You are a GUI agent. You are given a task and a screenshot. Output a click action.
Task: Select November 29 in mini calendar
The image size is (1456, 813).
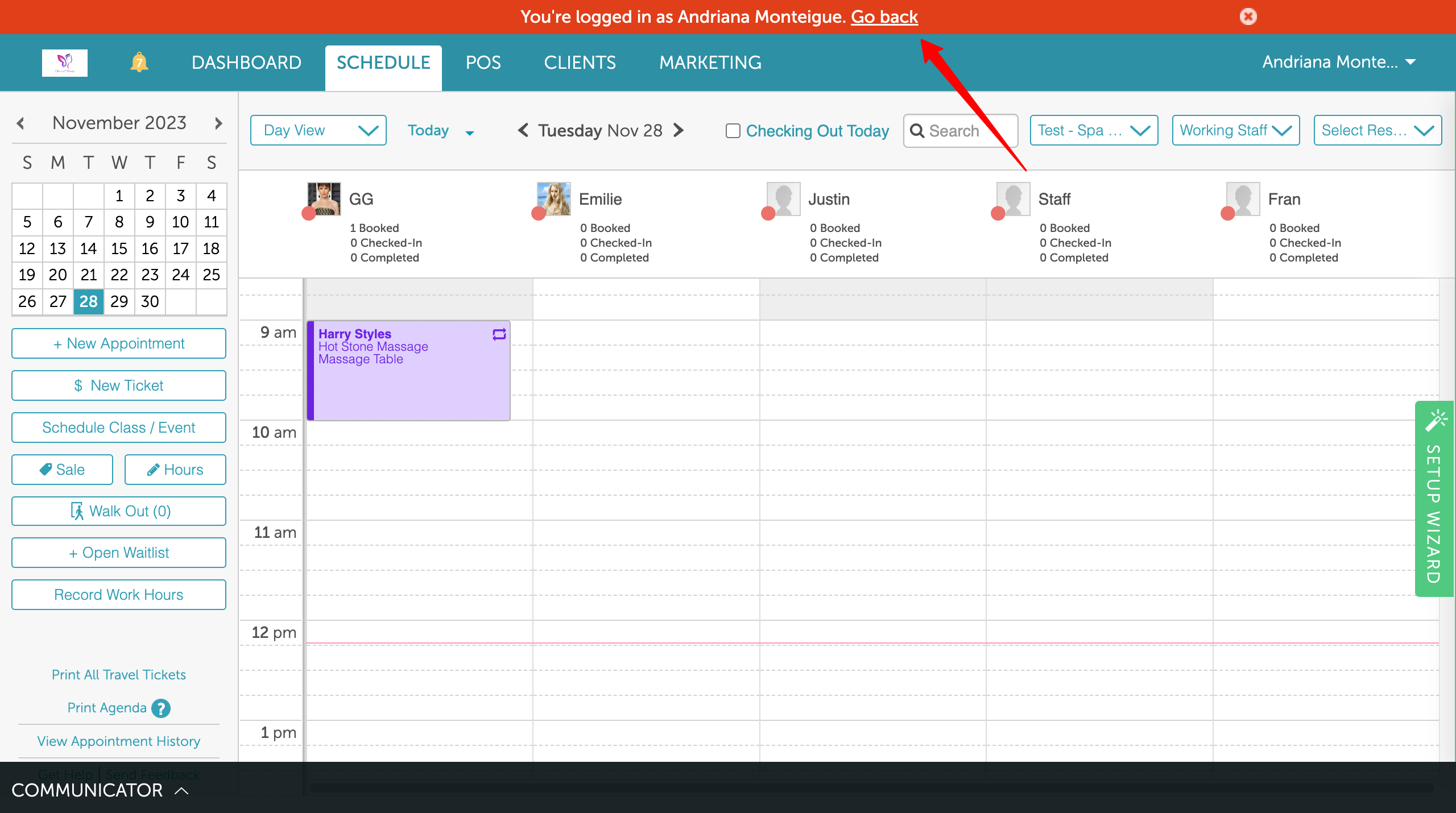tap(119, 301)
